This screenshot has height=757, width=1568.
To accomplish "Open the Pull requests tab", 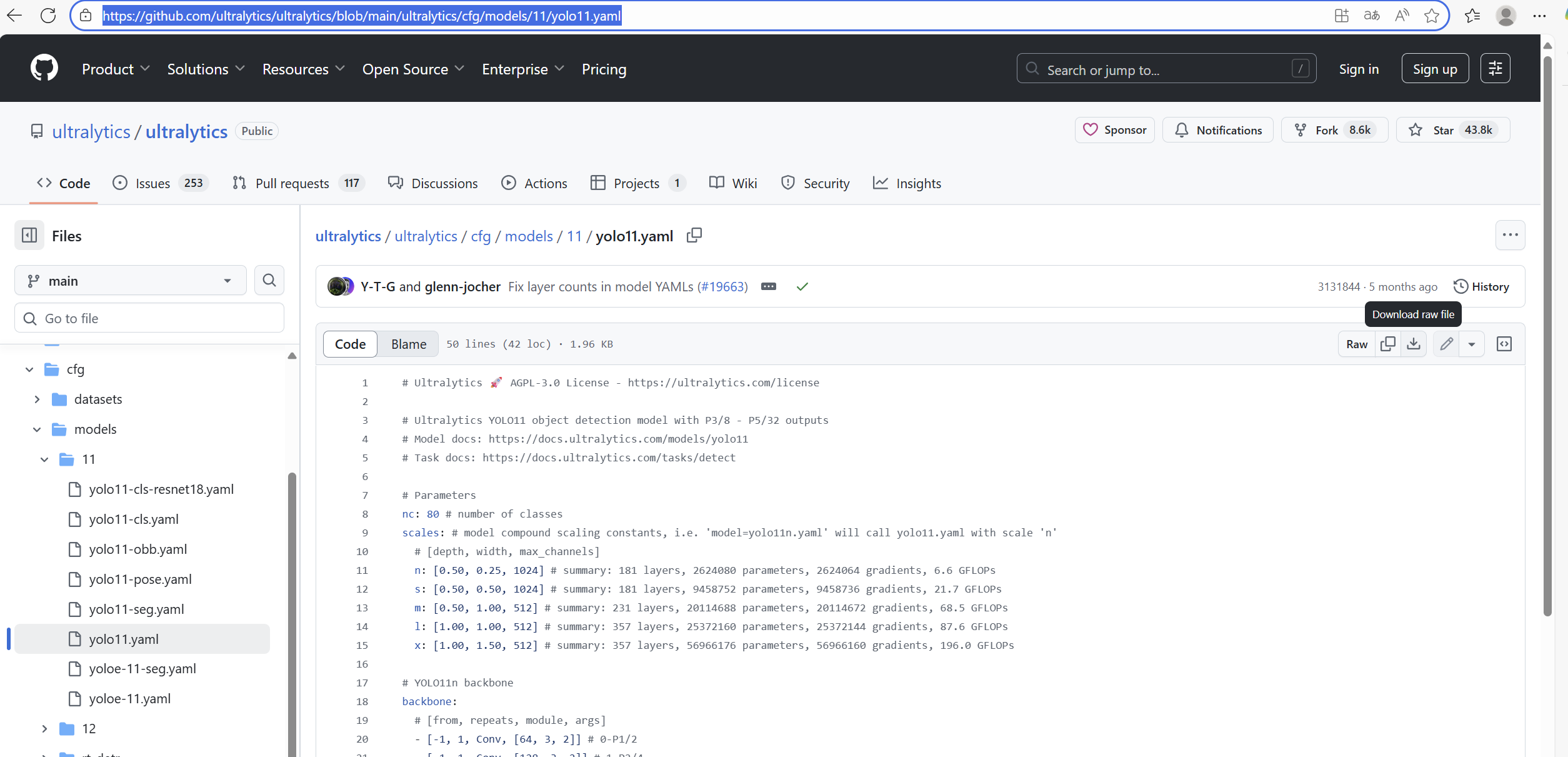I will click(x=292, y=183).
